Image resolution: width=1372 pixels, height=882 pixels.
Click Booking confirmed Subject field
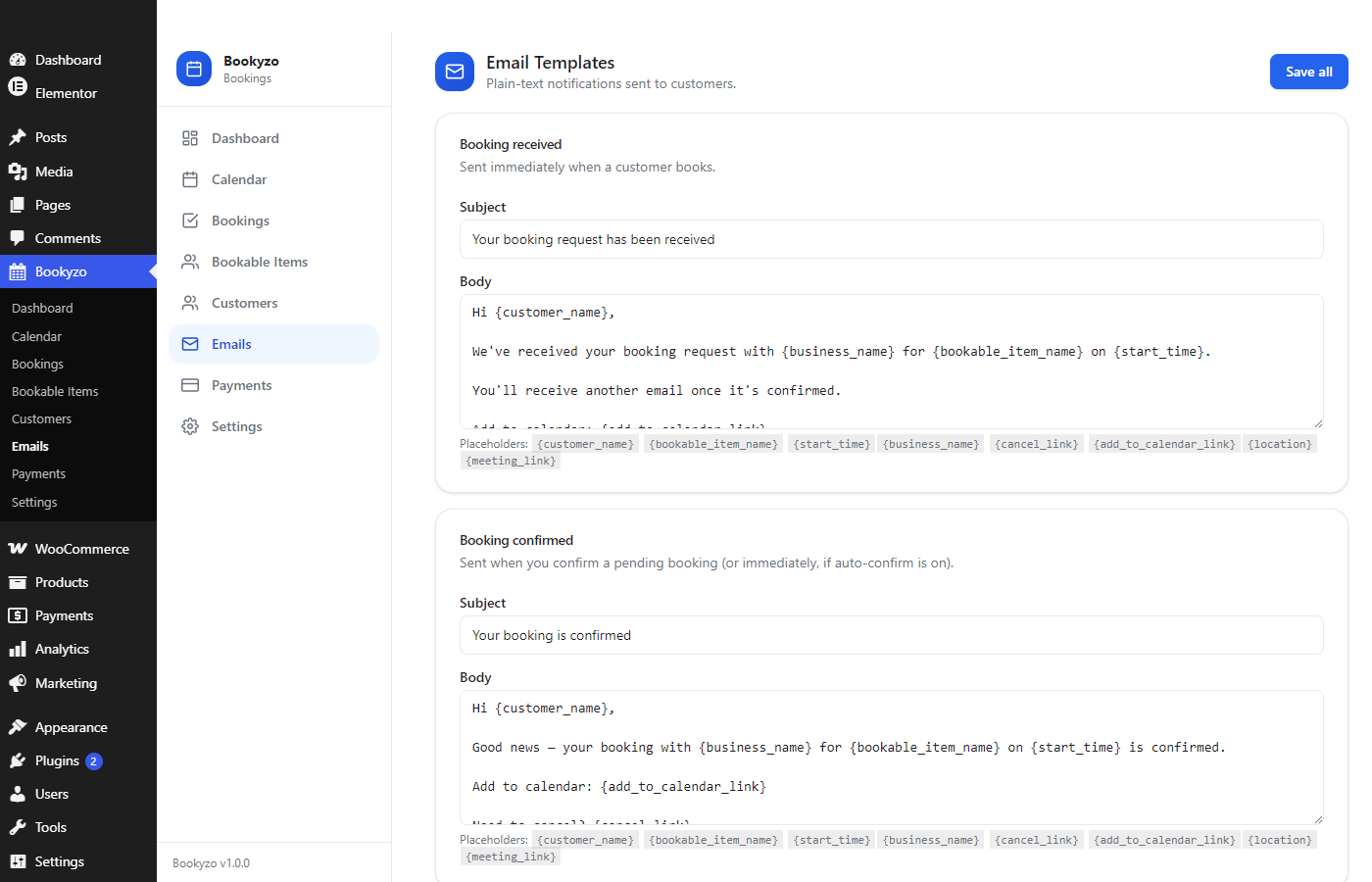(891, 635)
